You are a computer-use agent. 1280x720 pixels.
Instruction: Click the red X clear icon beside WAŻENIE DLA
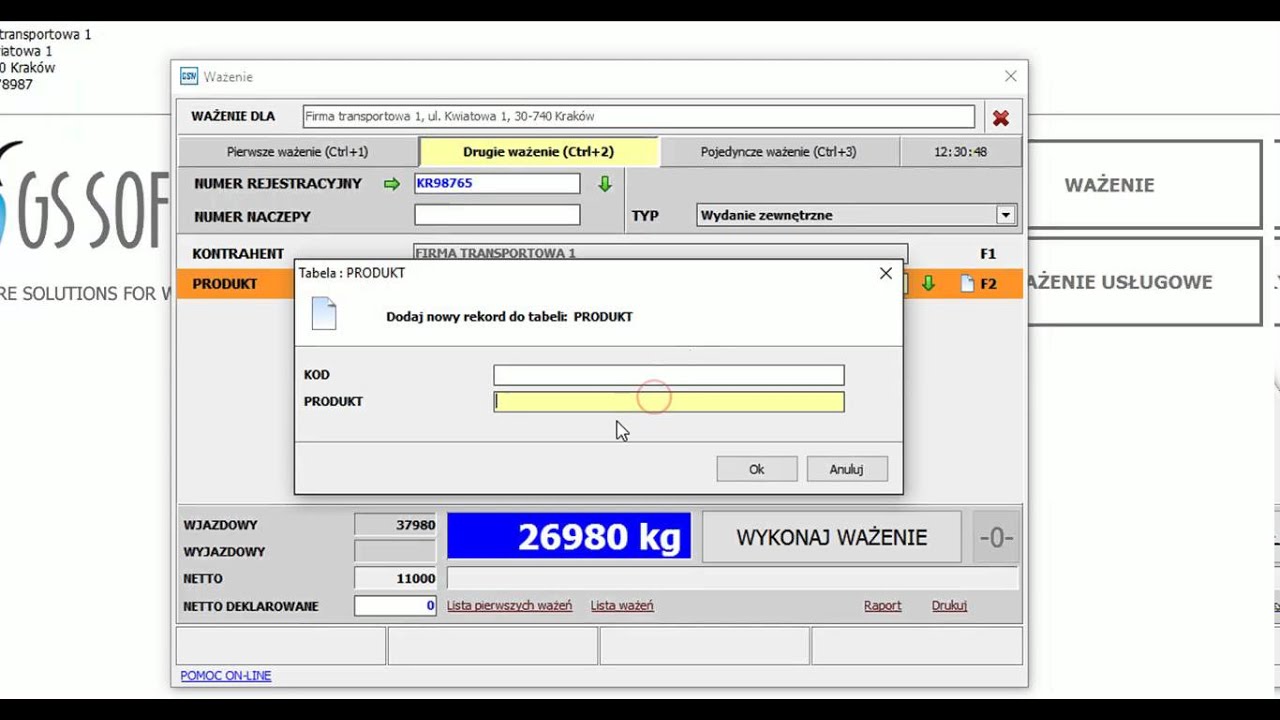[x=1000, y=117]
